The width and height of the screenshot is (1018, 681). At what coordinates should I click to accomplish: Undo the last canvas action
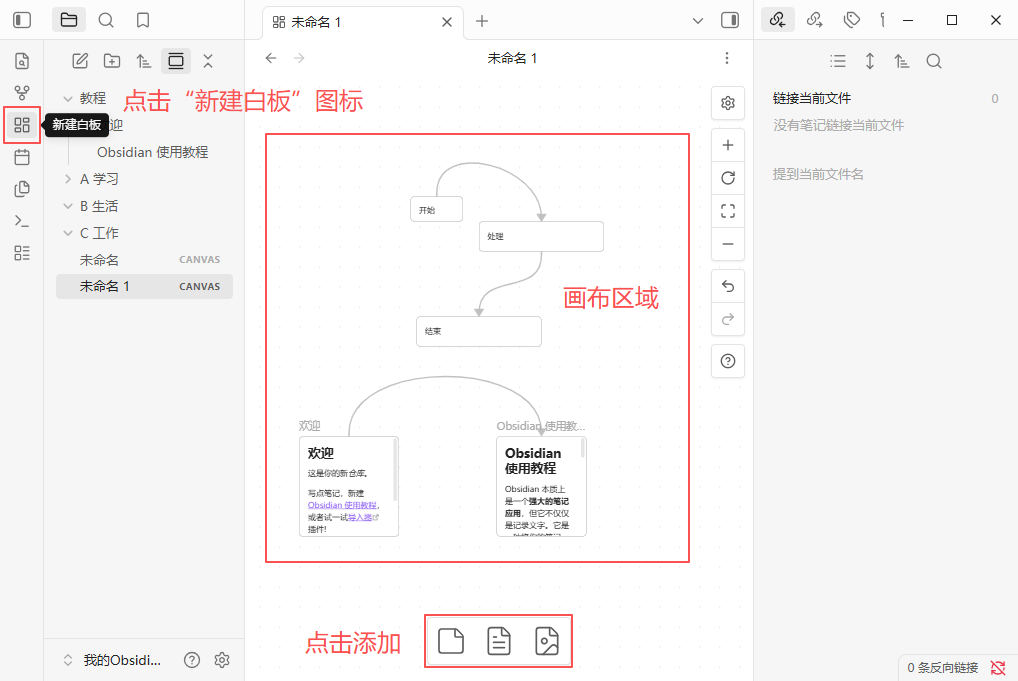728,286
